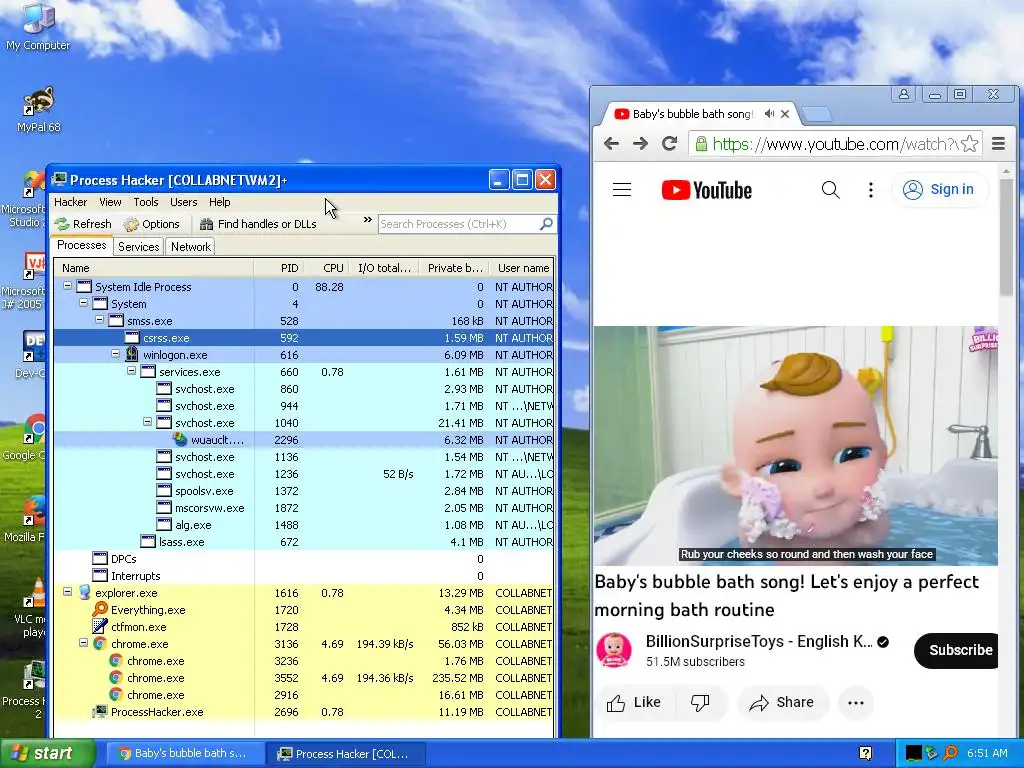
Task: Select the Interrupts row
Action: pos(304,575)
